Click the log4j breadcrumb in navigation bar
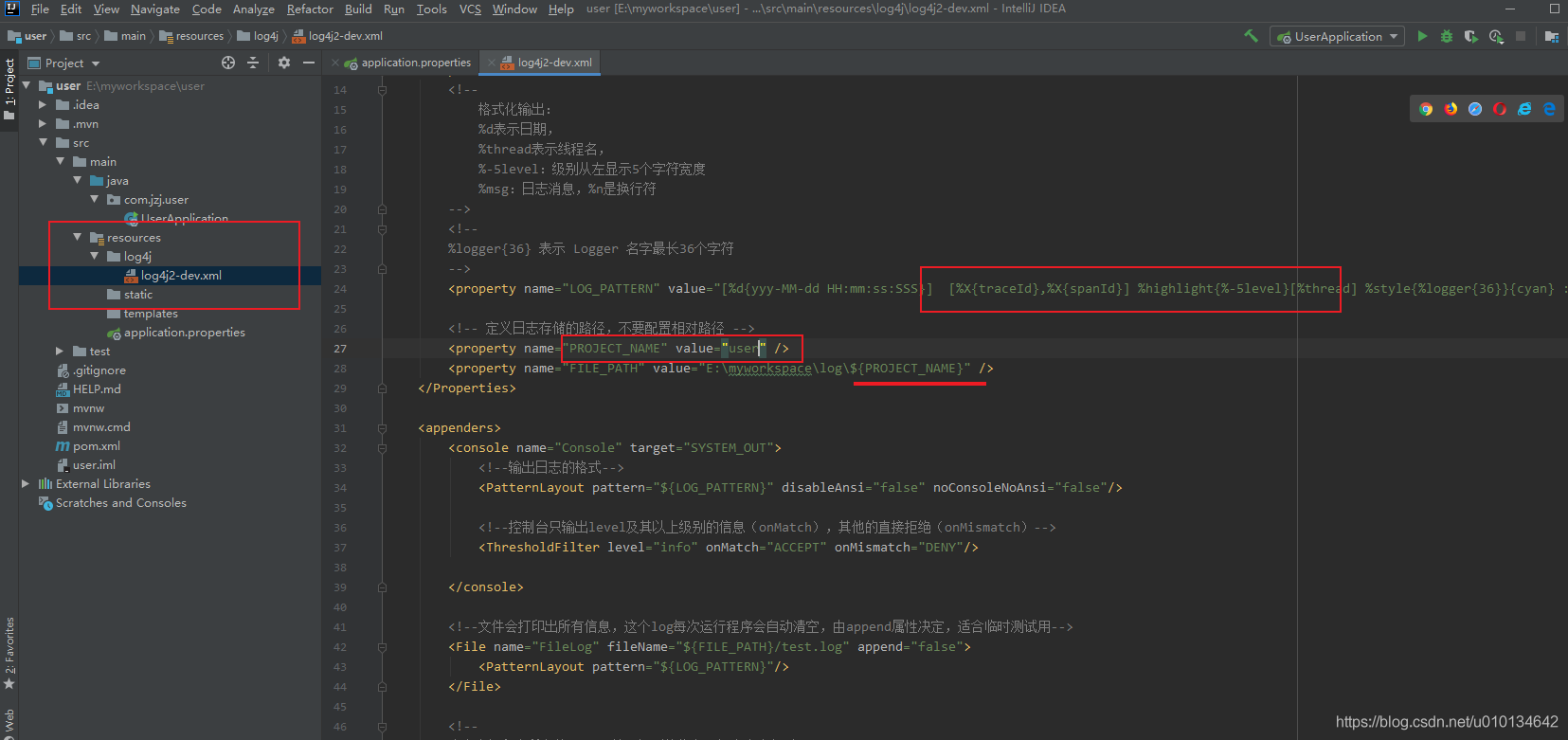The height and width of the screenshot is (740, 1568). click(x=258, y=36)
